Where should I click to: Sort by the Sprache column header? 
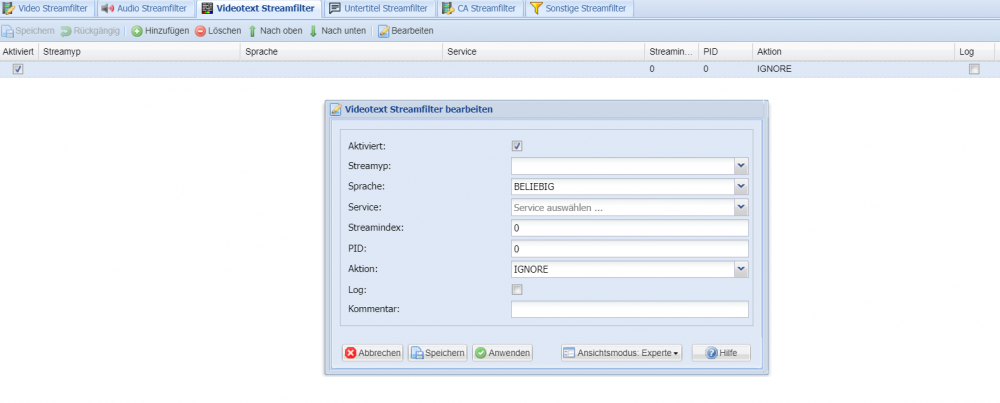click(341, 52)
